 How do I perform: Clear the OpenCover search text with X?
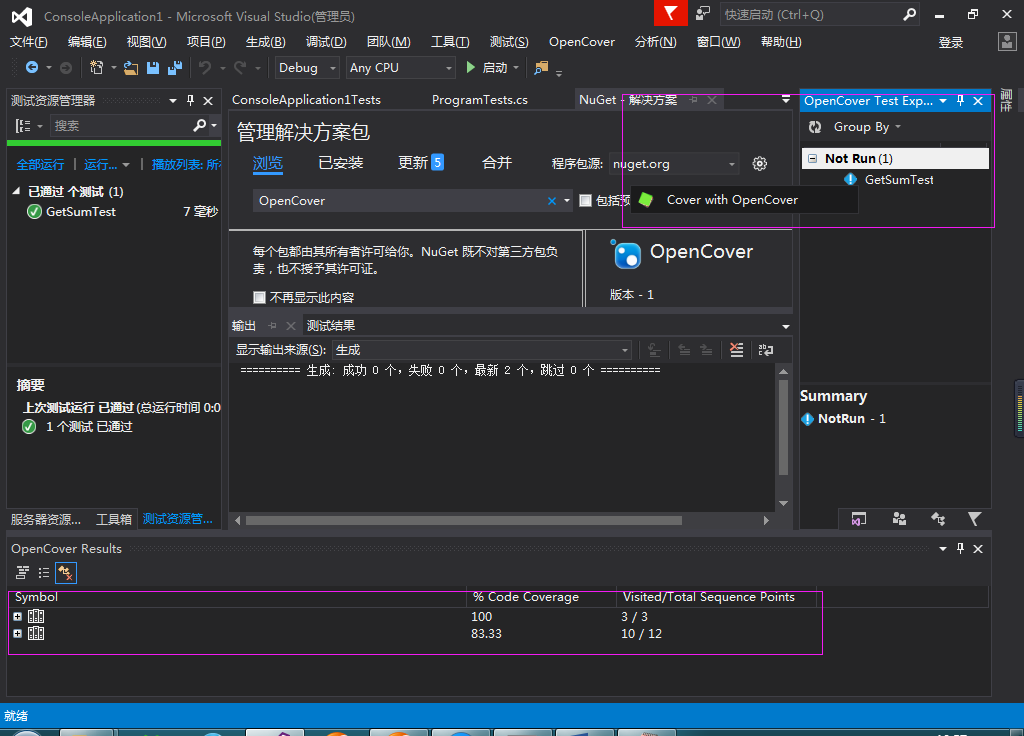coord(552,200)
